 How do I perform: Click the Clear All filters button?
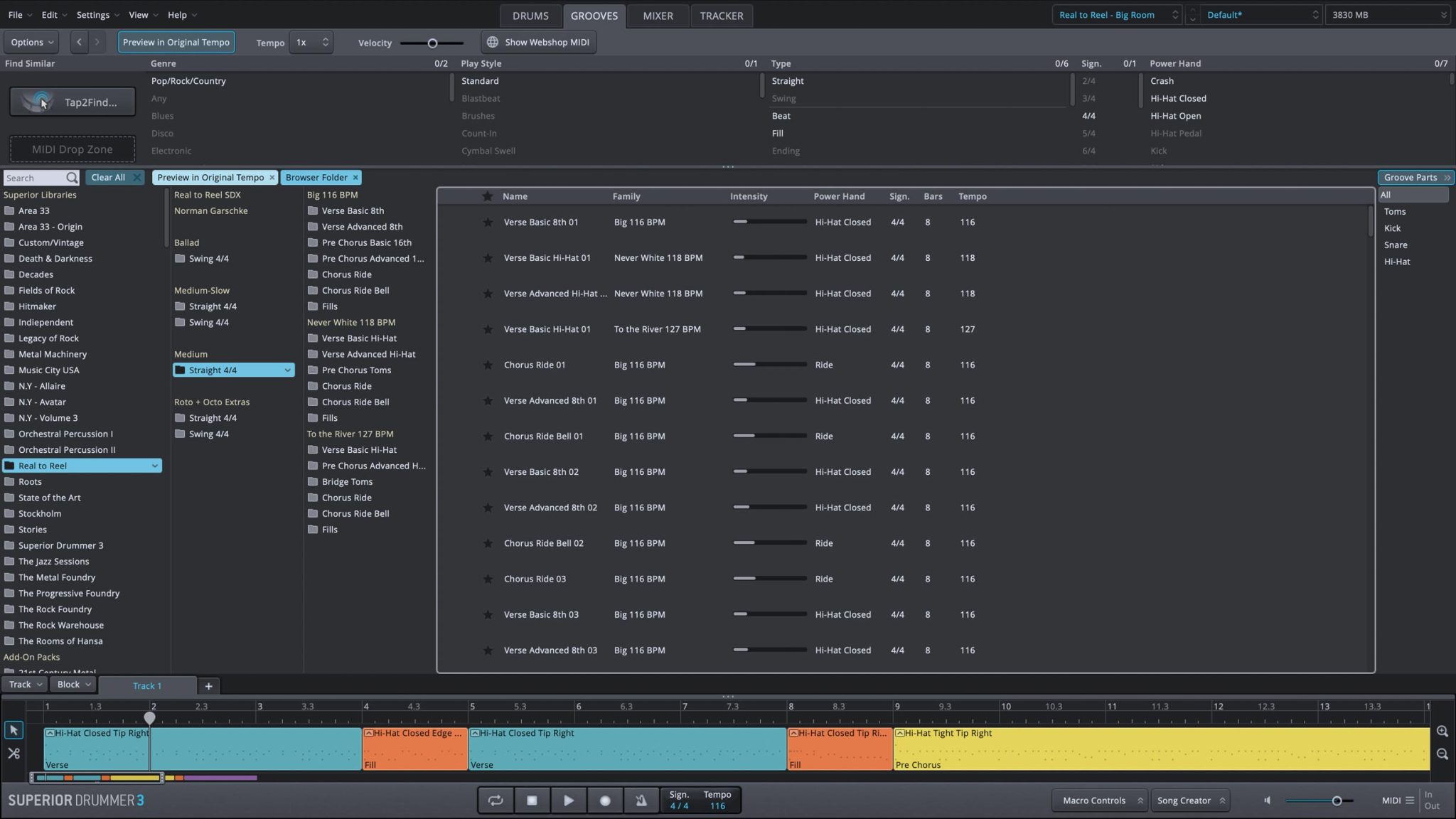[x=114, y=178]
